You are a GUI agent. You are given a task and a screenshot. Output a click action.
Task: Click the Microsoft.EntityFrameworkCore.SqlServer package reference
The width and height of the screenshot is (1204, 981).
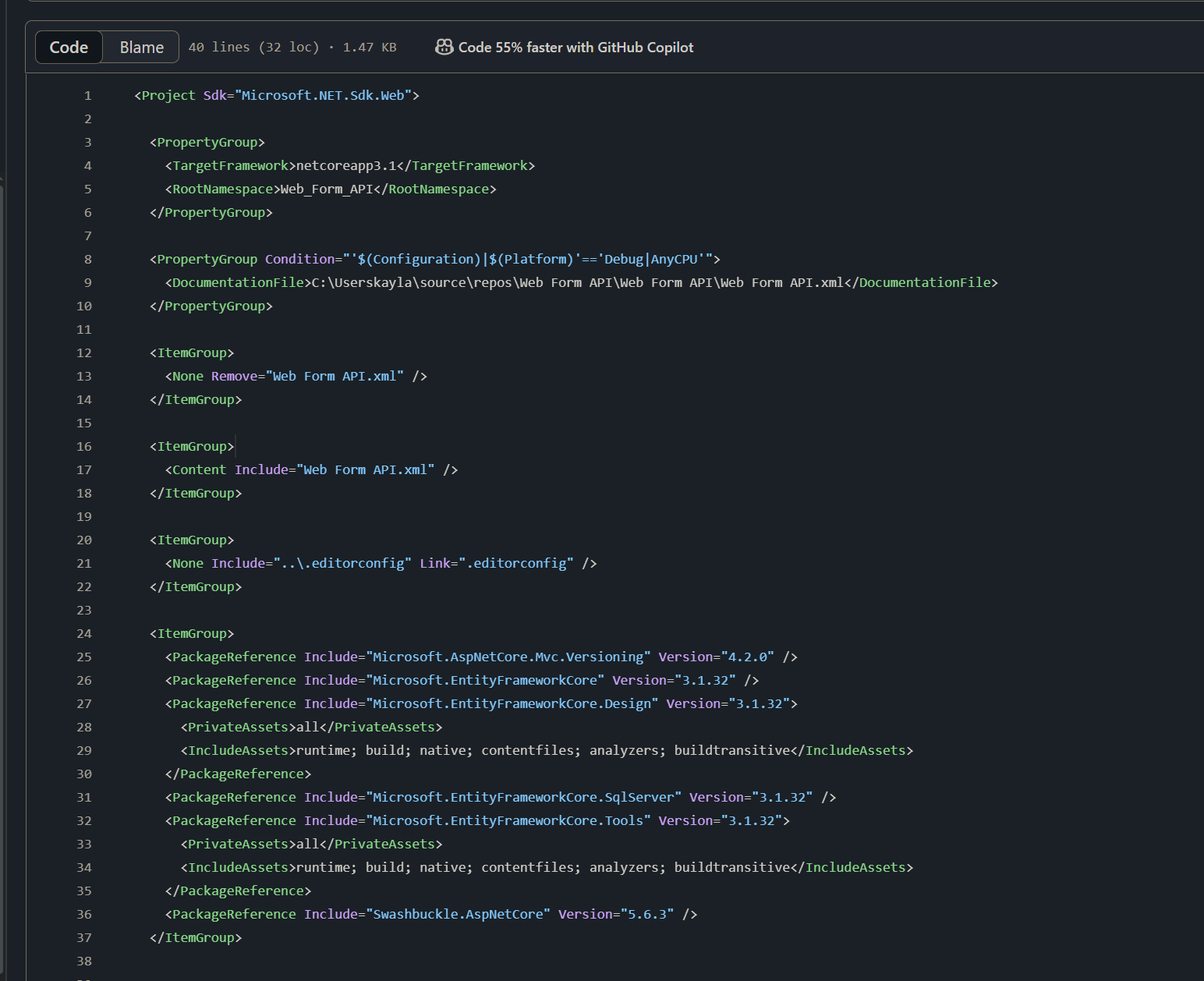click(501, 797)
